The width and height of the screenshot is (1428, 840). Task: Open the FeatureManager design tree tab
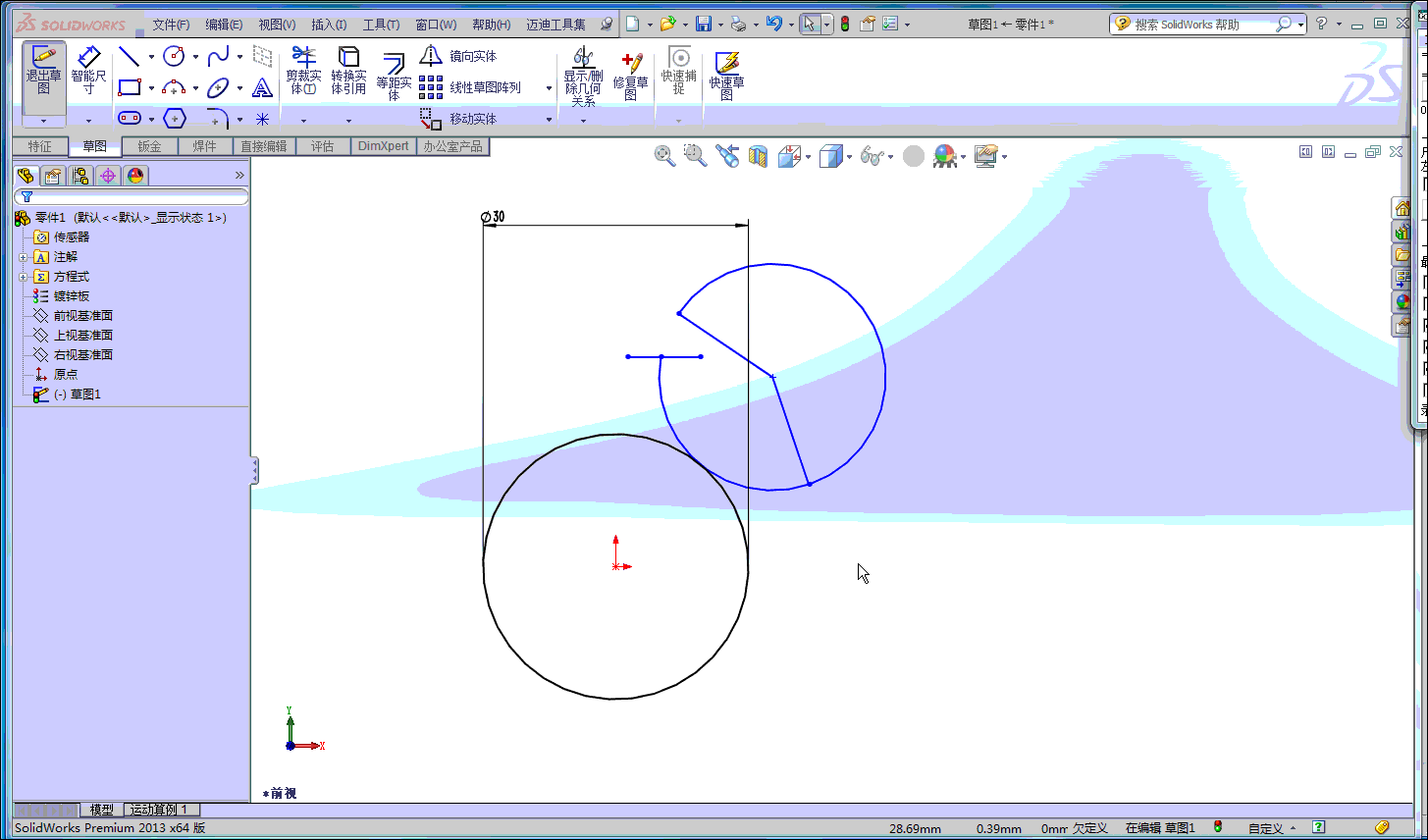point(26,176)
